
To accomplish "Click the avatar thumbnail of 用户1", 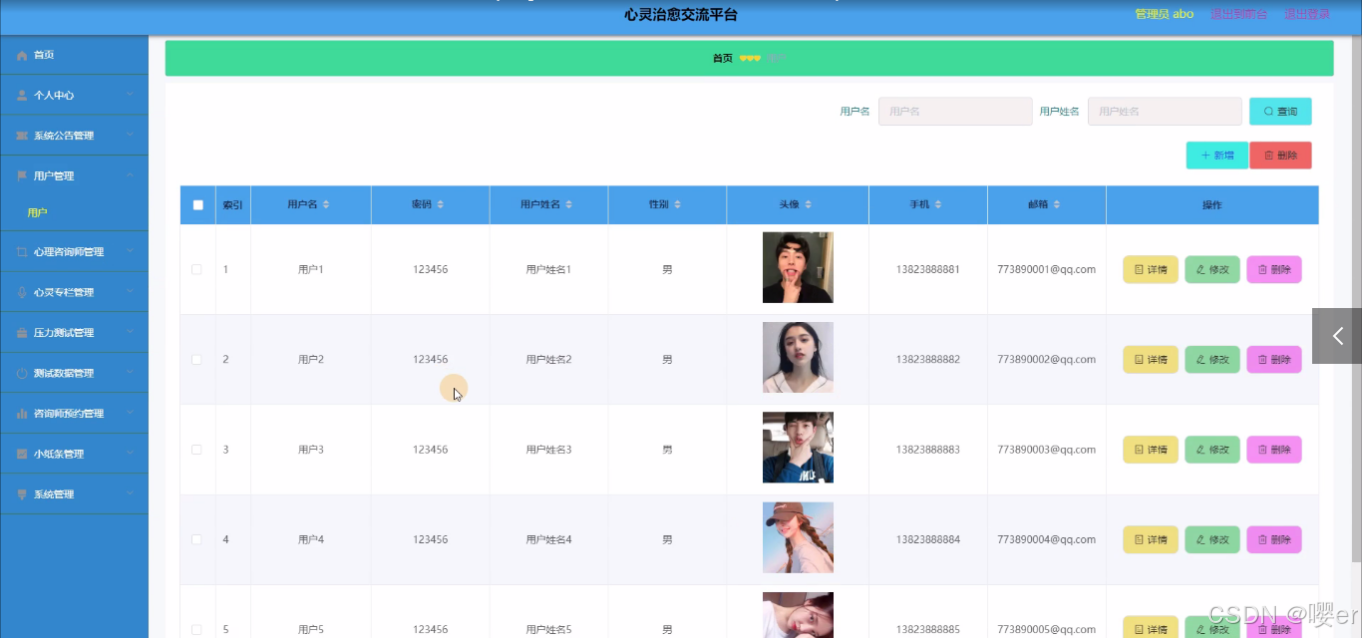I will (798, 268).
